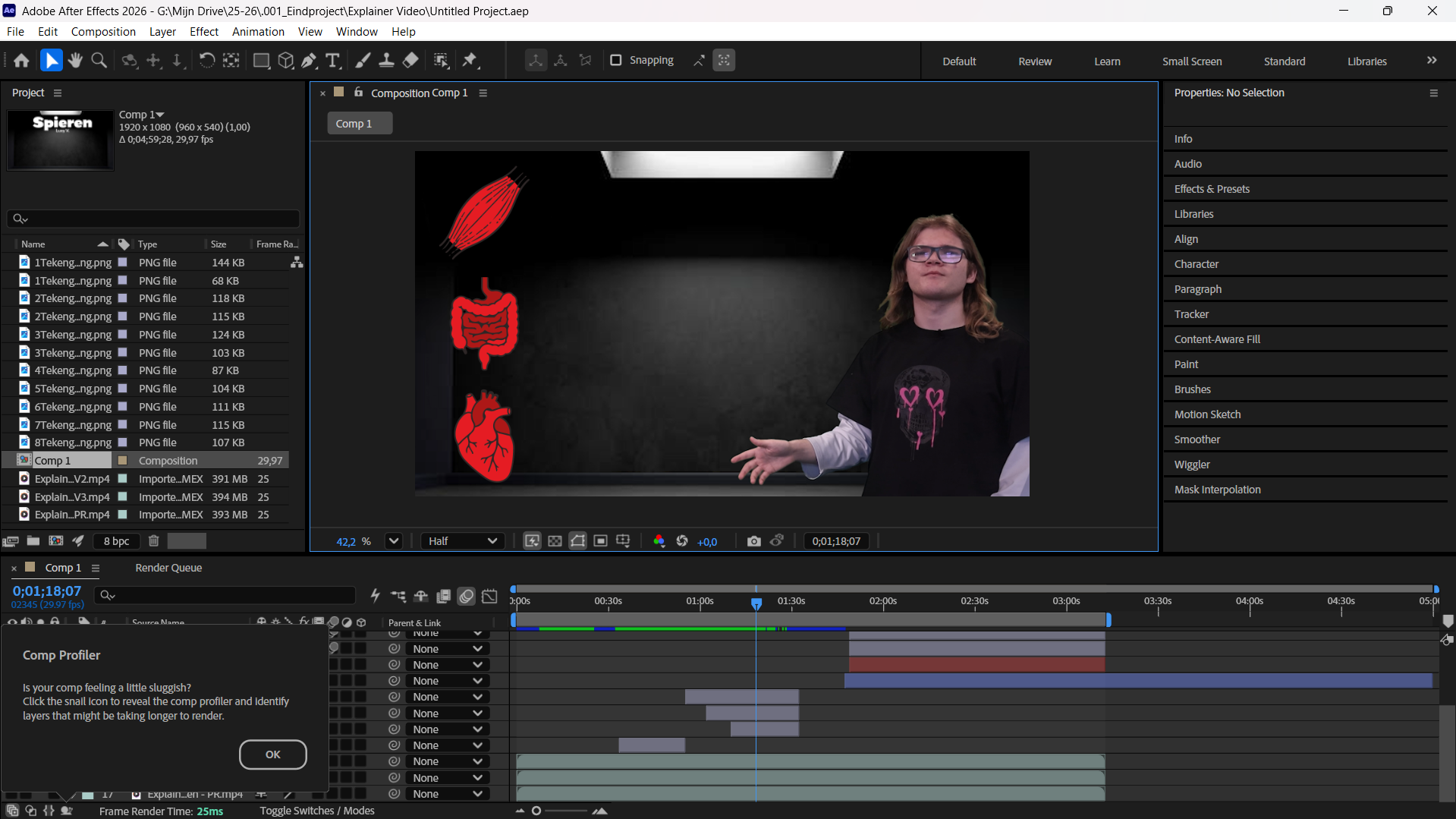Toggle the Transparency Grid
This screenshot has height=819, width=1456.
[555, 541]
